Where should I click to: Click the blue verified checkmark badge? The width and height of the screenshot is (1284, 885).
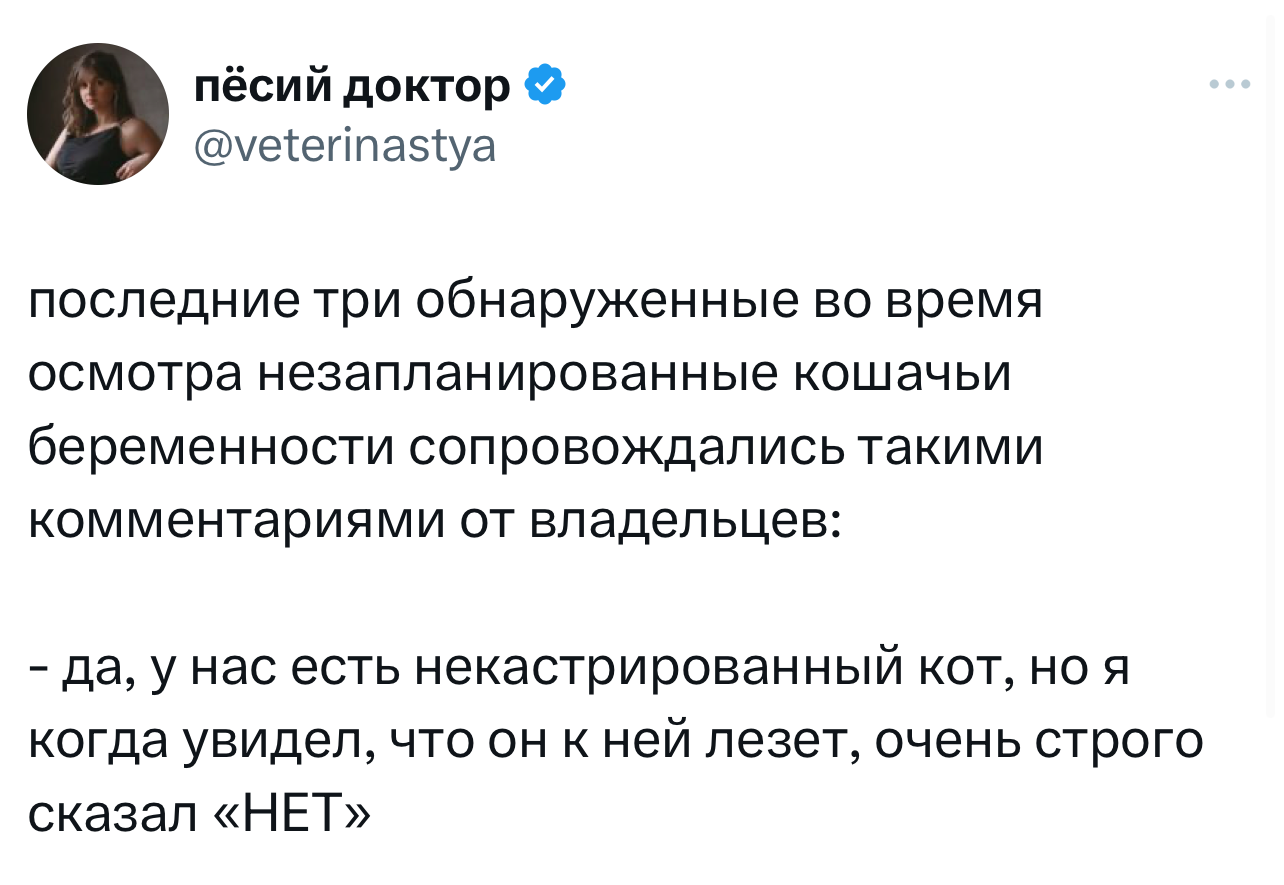point(544,88)
